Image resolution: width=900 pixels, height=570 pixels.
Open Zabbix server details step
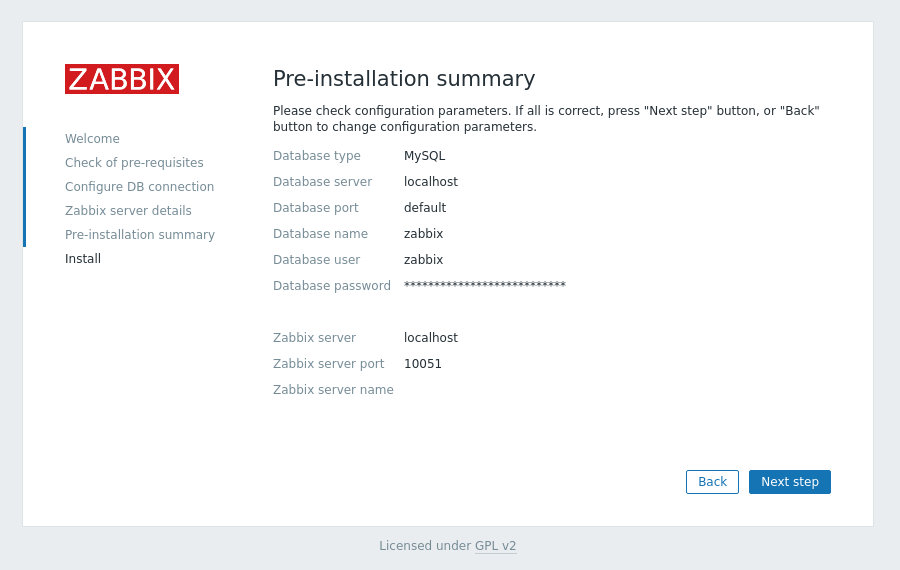(x=128, y=211)
